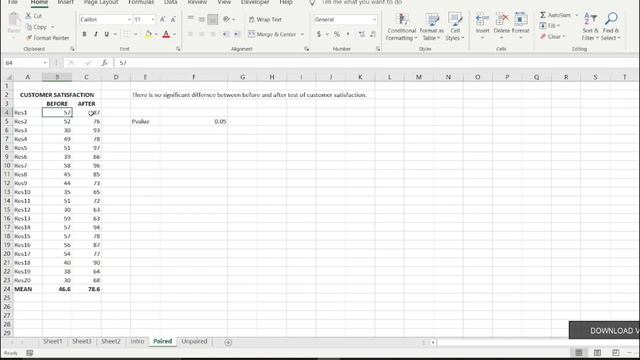Open the Home ribbon tab
Image resolution: width=640 pixels, height=360 pixels.
(x=40, y=2)
